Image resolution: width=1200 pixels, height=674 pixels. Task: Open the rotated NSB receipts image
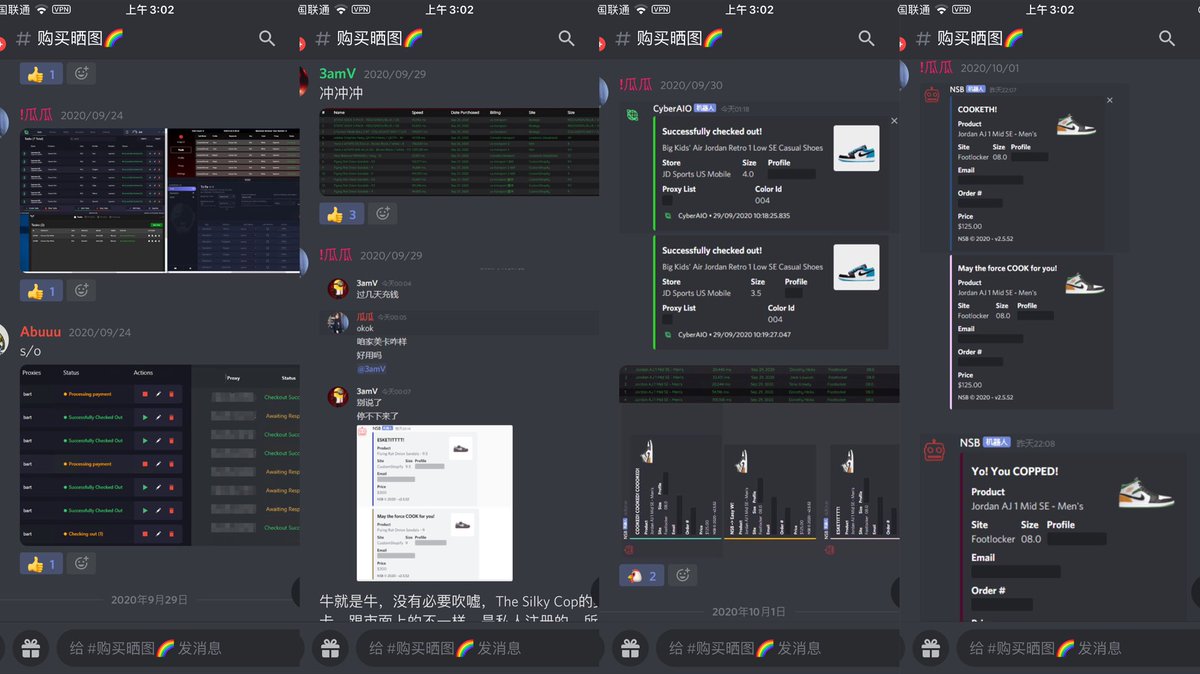[759, 461]
